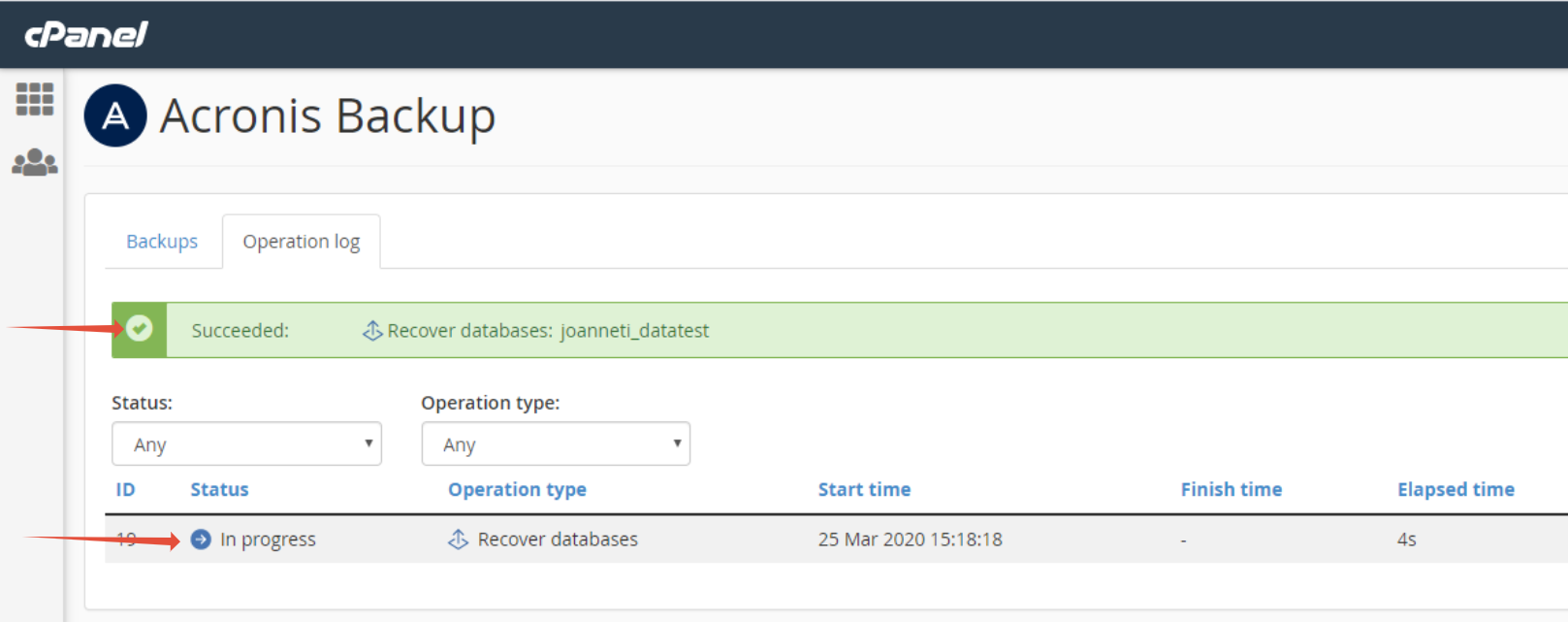
Task: Click the Acronis Backup page title
Action: click(328, 116)
